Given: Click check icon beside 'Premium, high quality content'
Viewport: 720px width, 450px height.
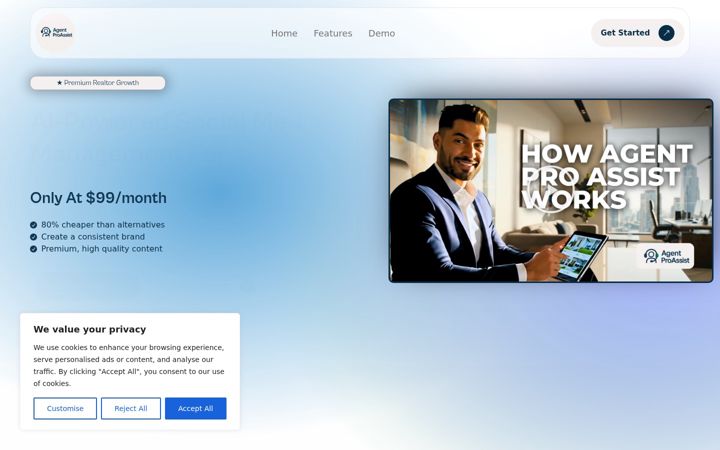Looking at the screenshot, I should click(34, 249).
